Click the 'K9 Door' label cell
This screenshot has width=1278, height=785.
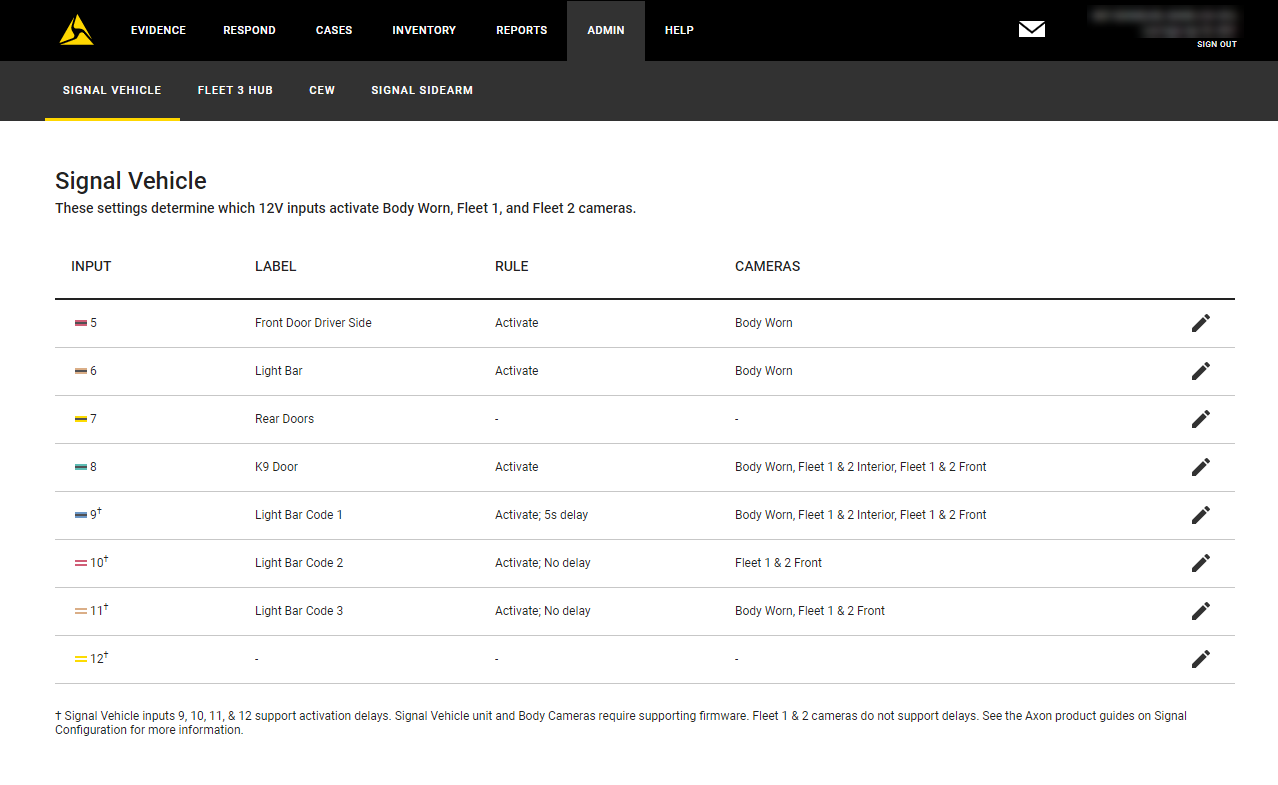(276, 467)
